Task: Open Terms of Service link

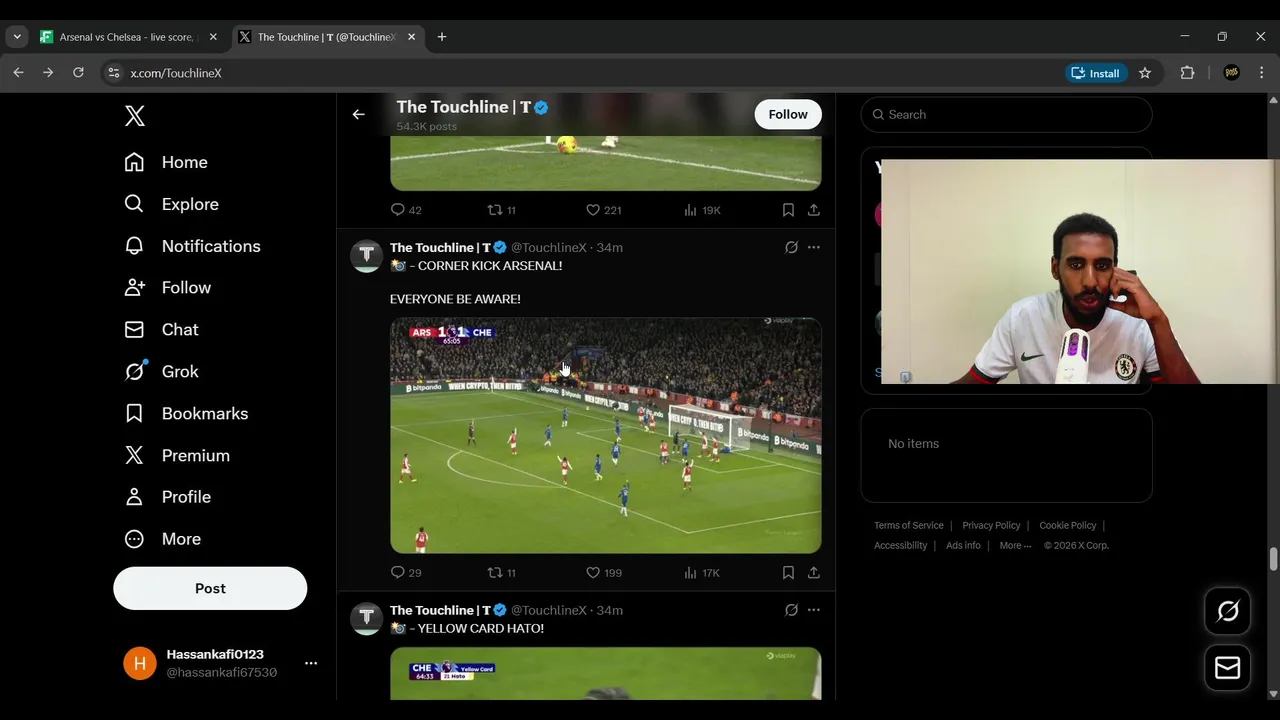Action: tap(909, 526)
